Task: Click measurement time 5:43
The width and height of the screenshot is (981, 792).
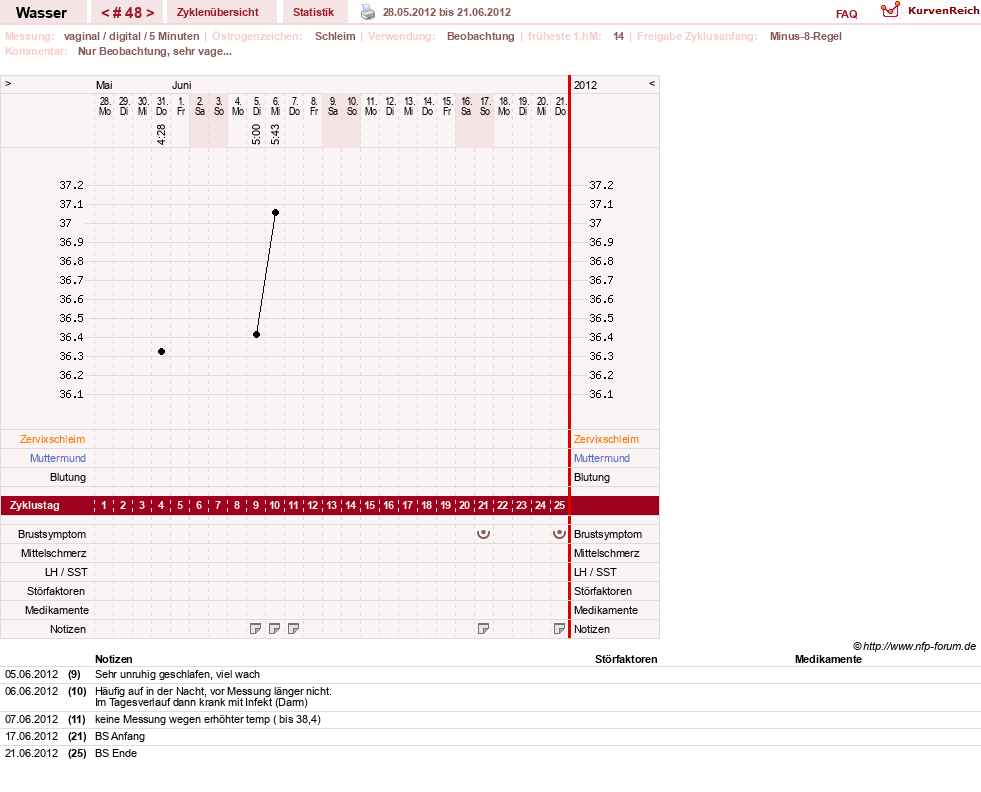Action: (275, 134)
